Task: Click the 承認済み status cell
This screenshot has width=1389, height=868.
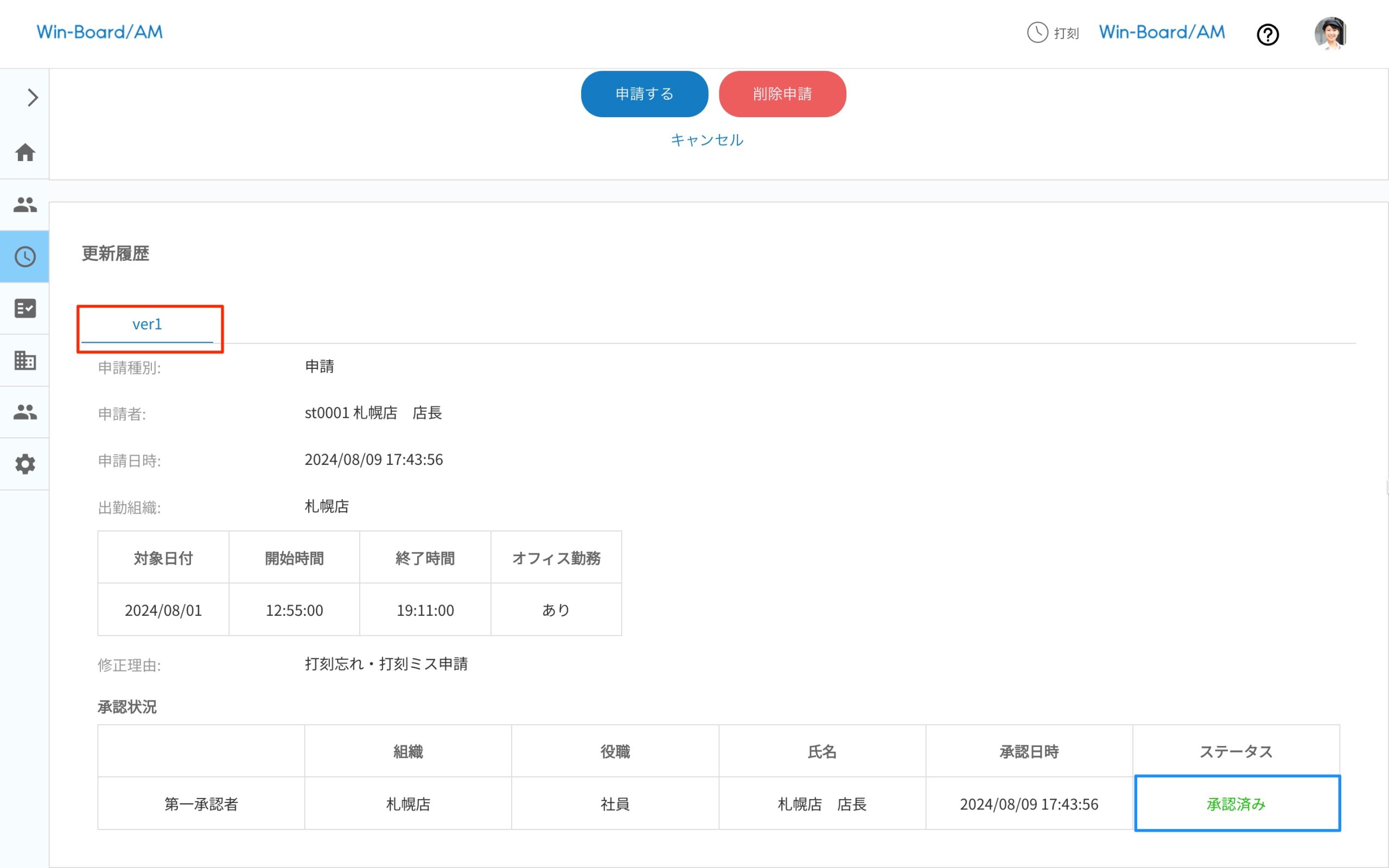Action: coord(1237,803)
